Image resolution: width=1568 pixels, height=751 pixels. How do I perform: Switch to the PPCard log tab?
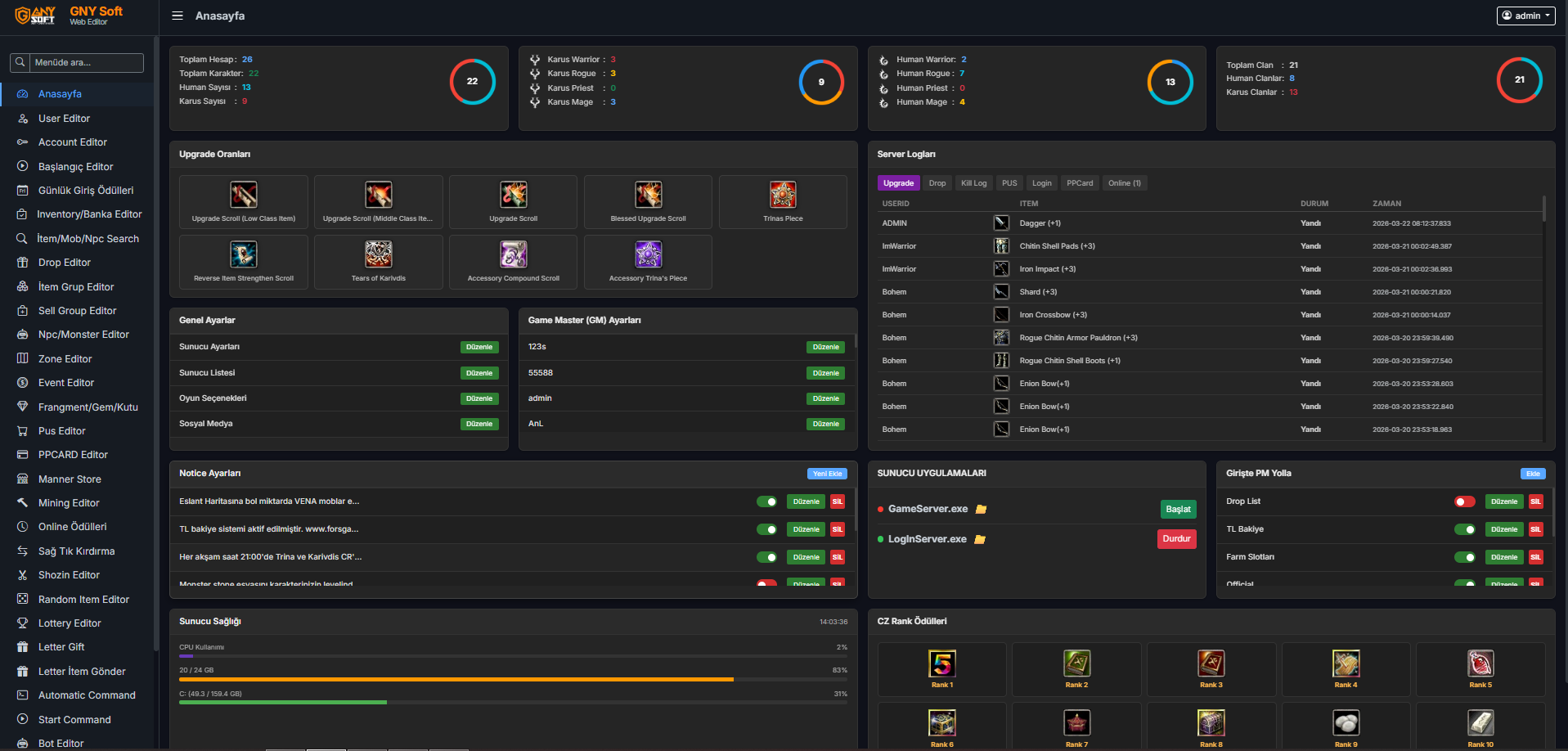1080,183
